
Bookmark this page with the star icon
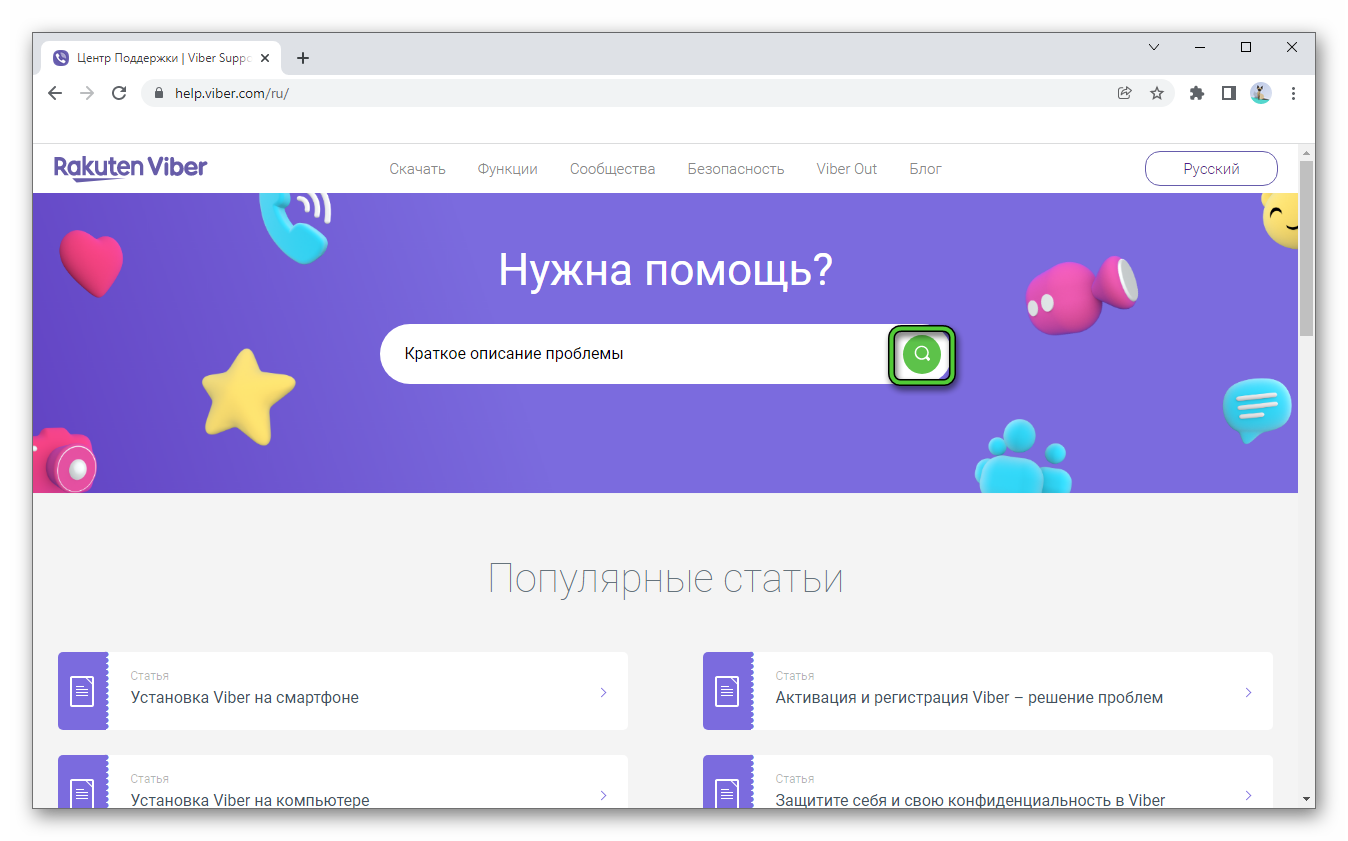[x=1157, y=93]
